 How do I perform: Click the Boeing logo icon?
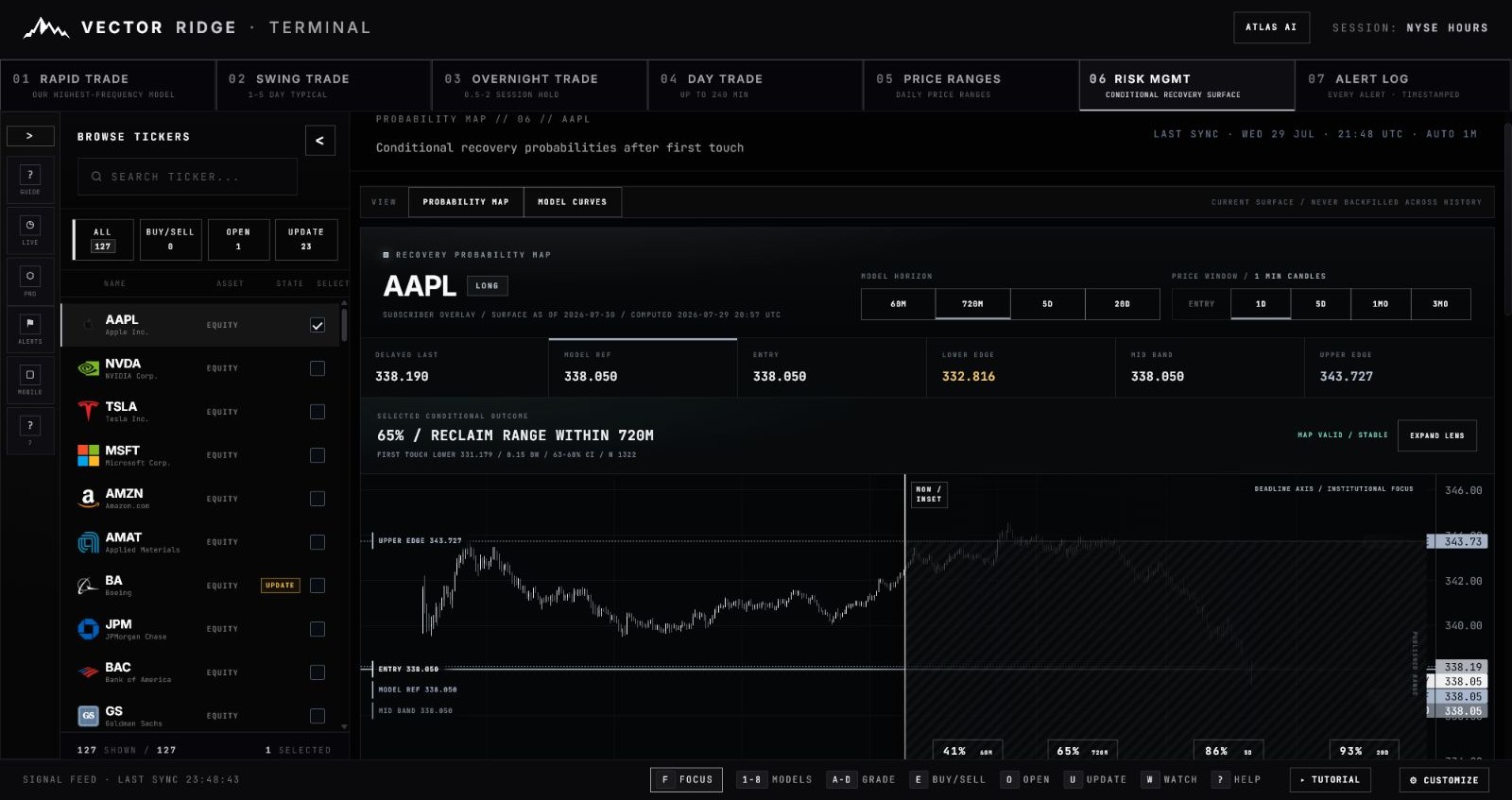88,586
